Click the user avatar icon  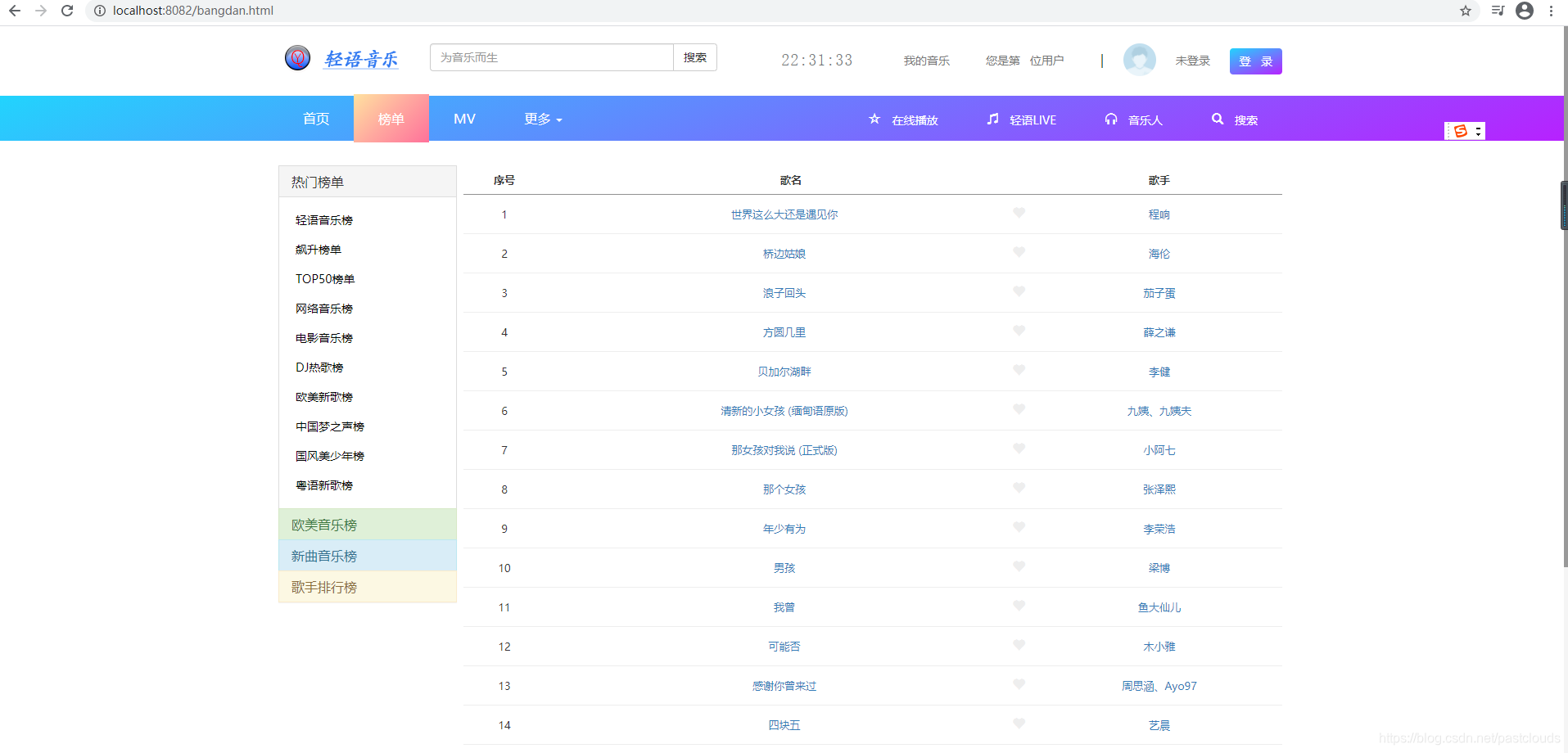pos(1139,60)
